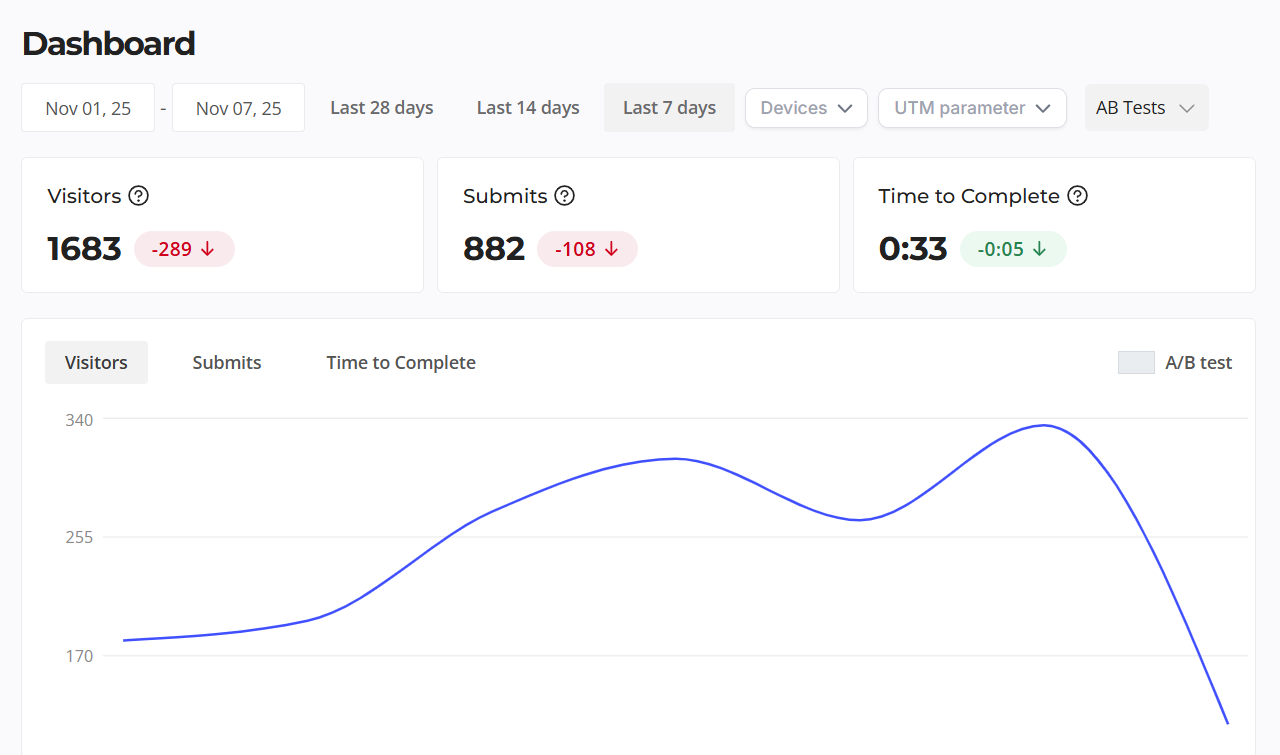
Task: Switch to Time to Complete chart tab
Action: (x=401, y=363)
